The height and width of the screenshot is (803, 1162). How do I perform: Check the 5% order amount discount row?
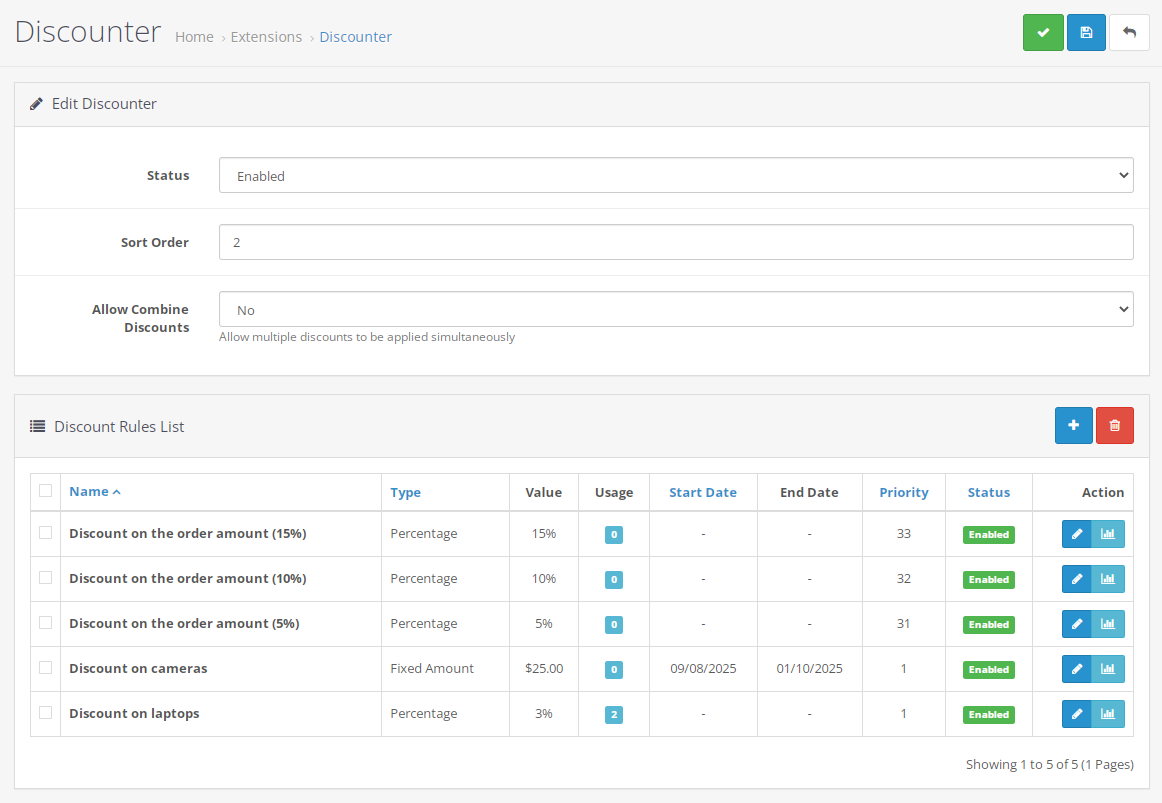45,623
